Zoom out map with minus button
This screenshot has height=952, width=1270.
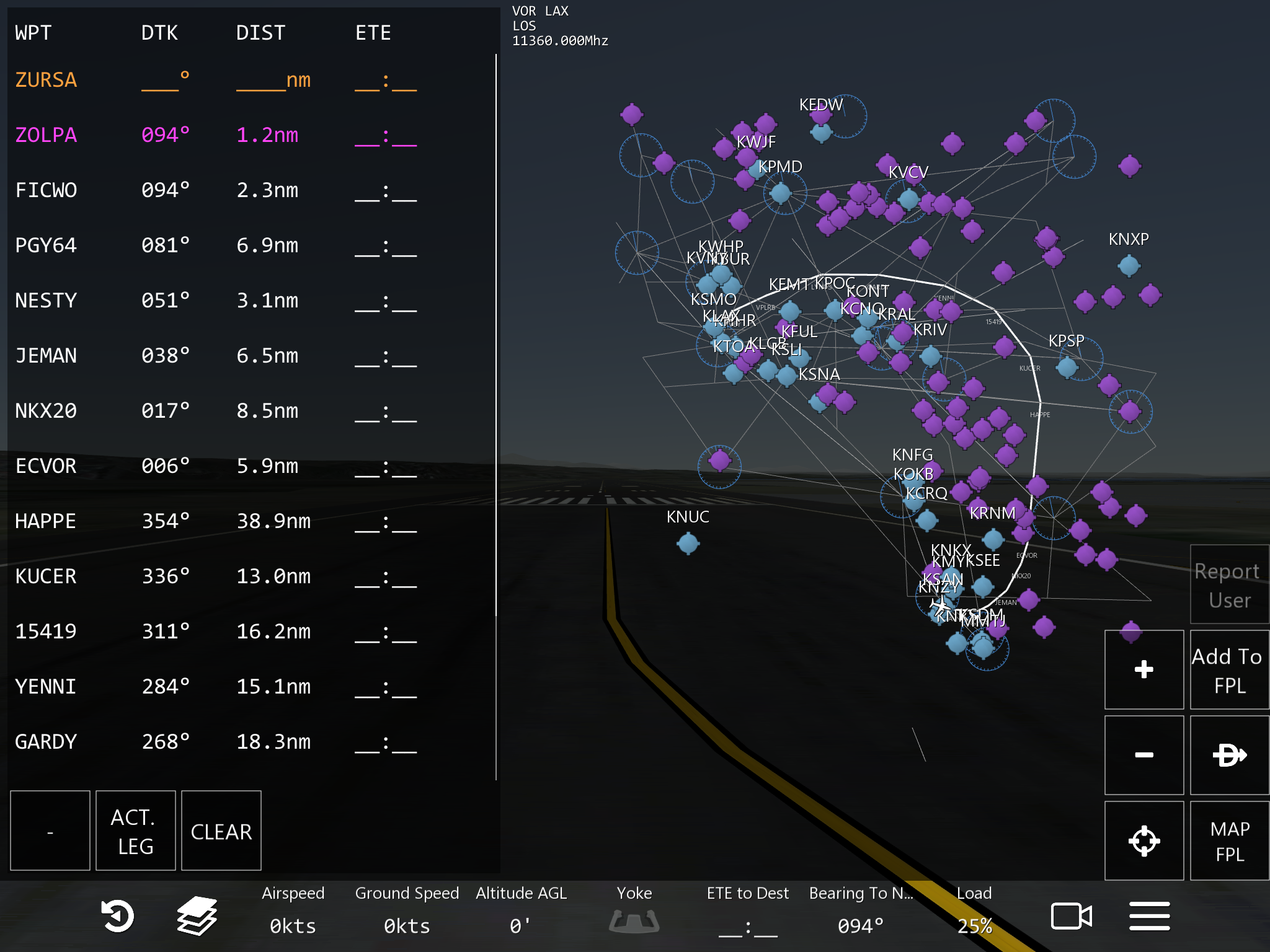1143,755
